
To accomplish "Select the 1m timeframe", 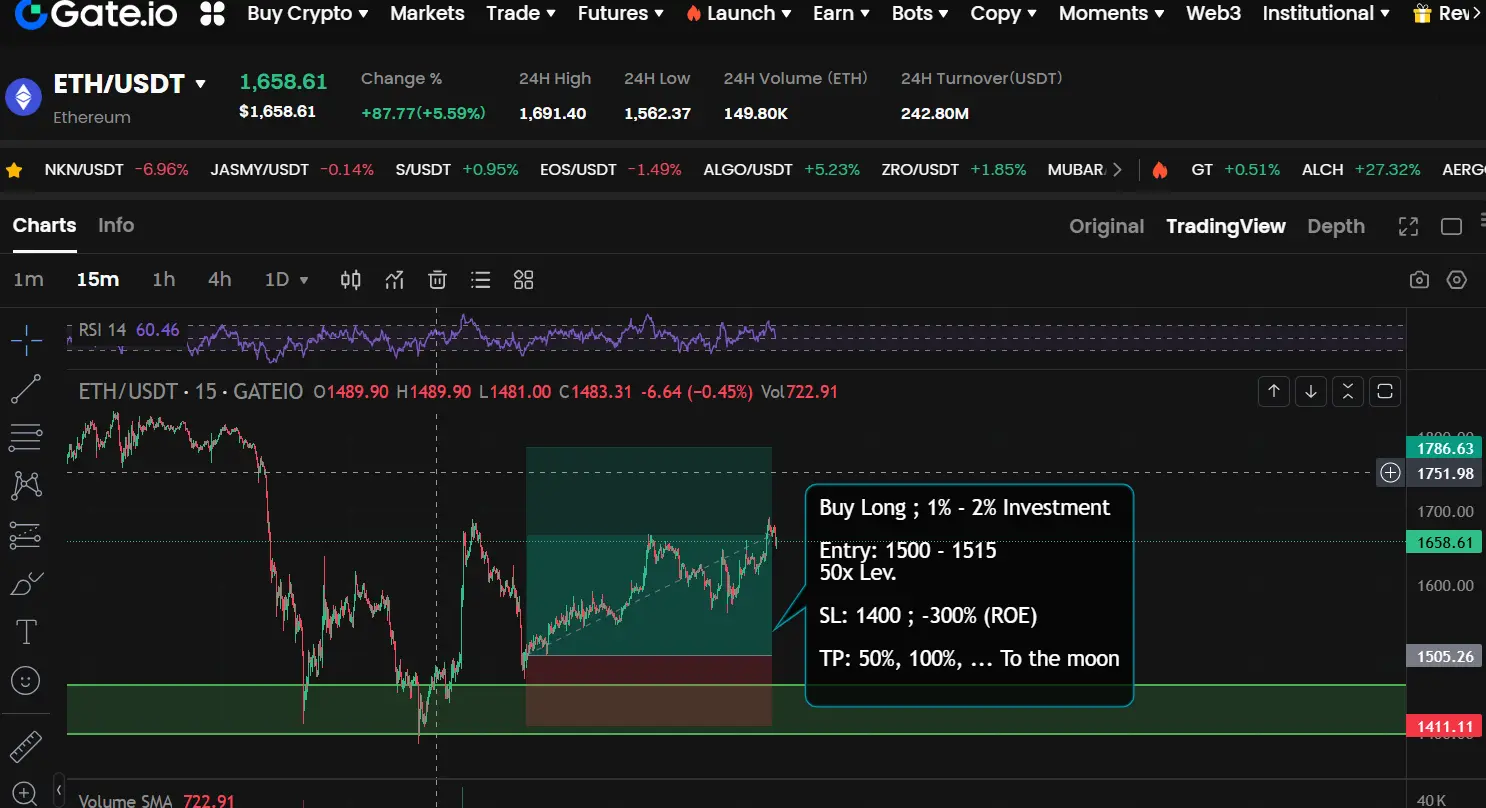I will pyautogui.click(x=28, y=280).
